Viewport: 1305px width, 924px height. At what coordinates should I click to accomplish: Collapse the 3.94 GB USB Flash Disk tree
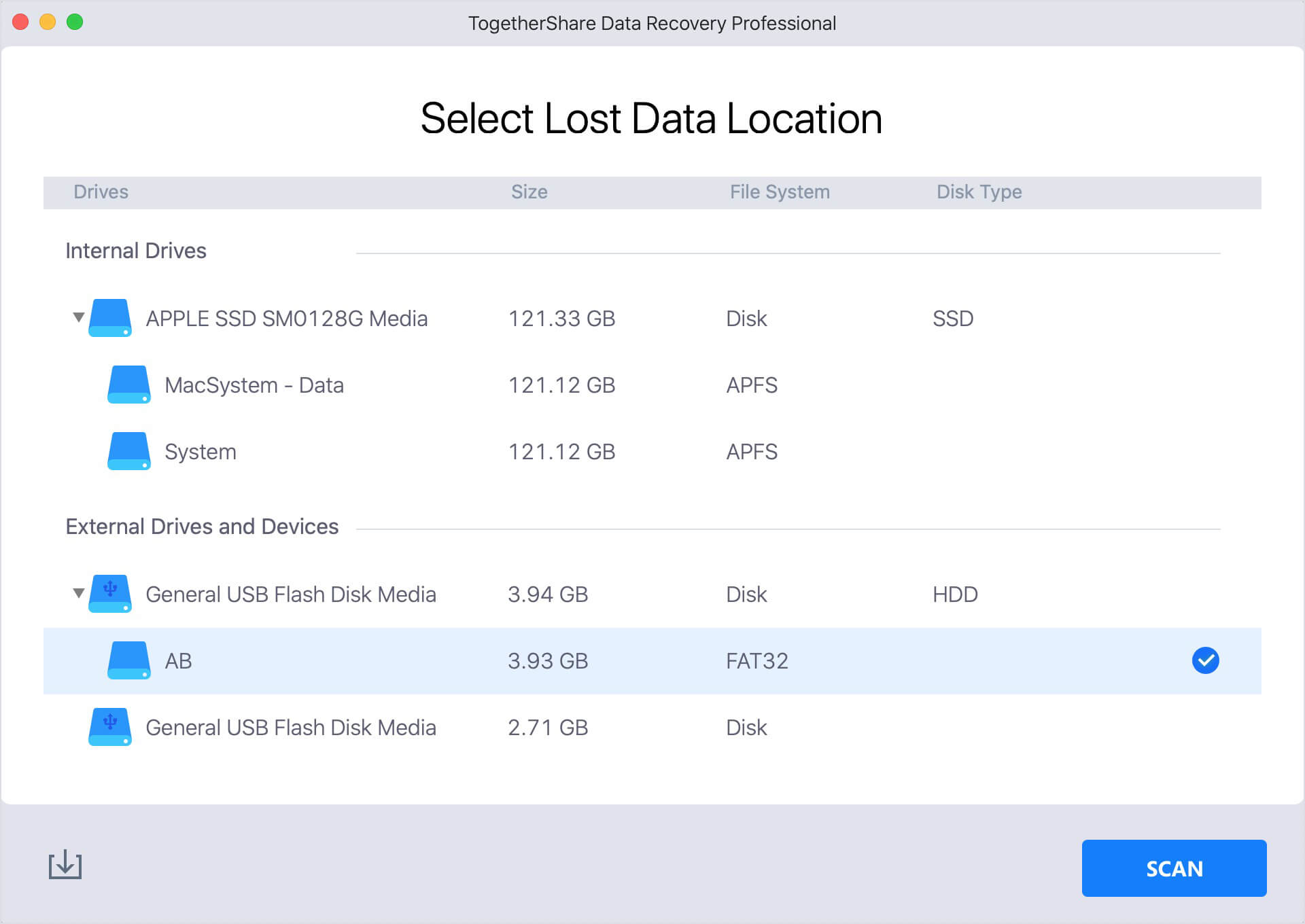(79, 593)
